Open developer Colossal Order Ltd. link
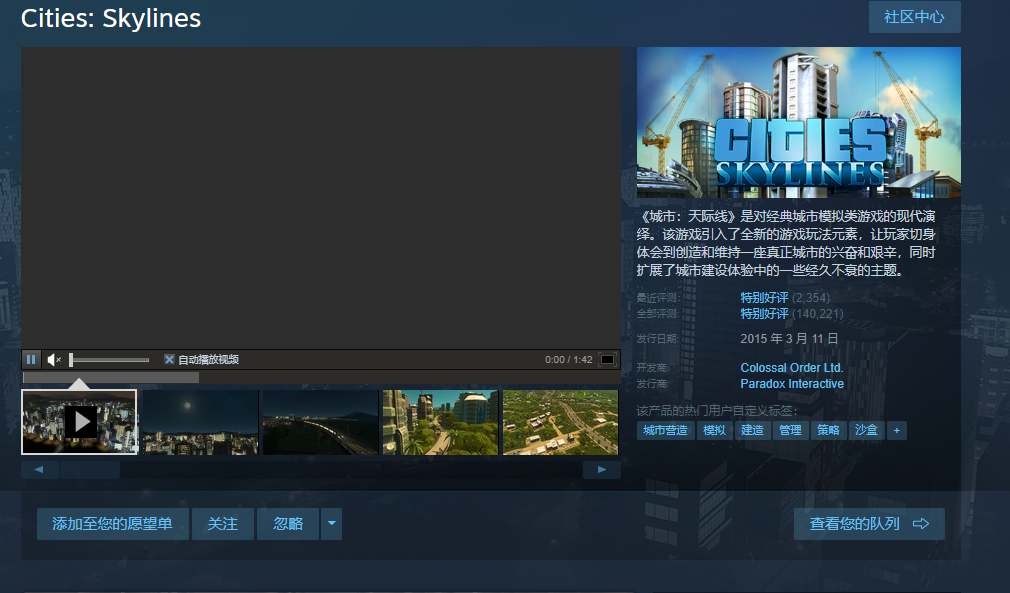 [792, 368]
